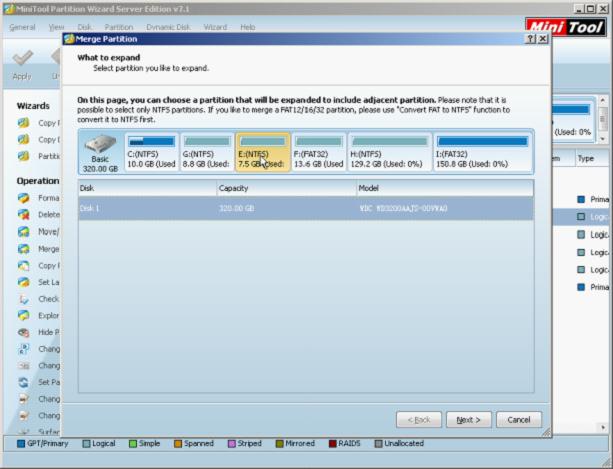Click the second Copy wizard icon
Screen dimensions: 613x469
[23, 140]
